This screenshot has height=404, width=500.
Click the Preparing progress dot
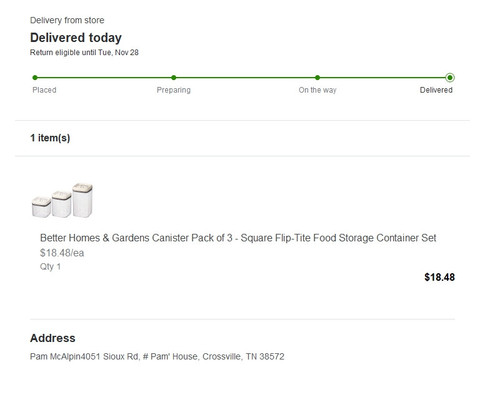174,78
